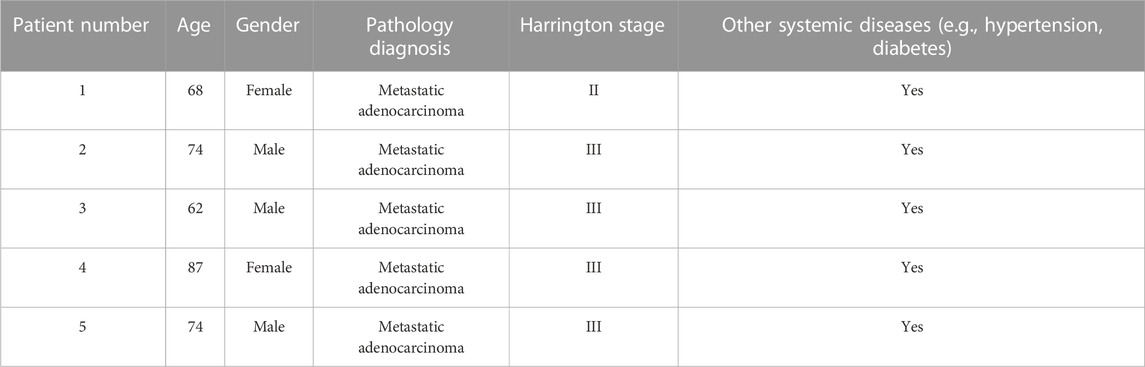Viewport: 1145px width, 367px height.
Task: Select the Other systemic diseases header
Action: coord(912,35)
